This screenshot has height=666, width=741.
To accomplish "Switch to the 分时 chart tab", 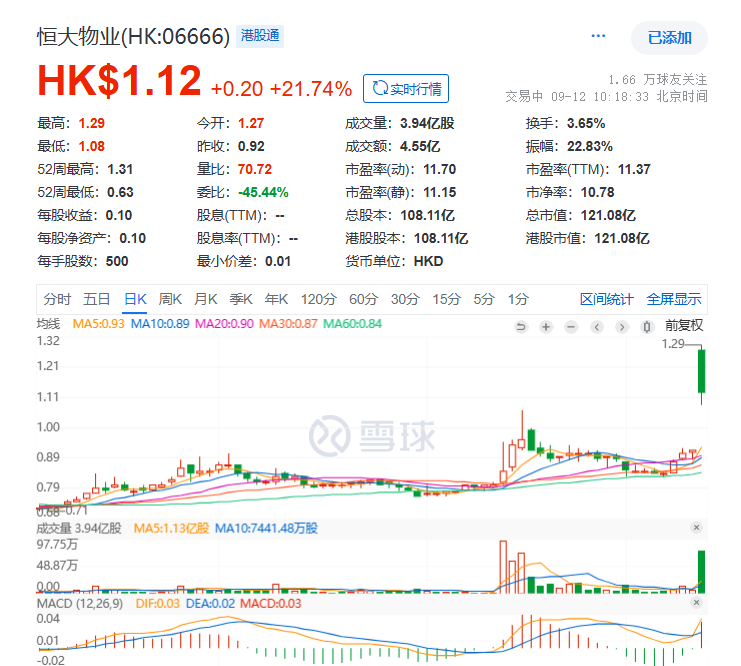I will point(57,299).
